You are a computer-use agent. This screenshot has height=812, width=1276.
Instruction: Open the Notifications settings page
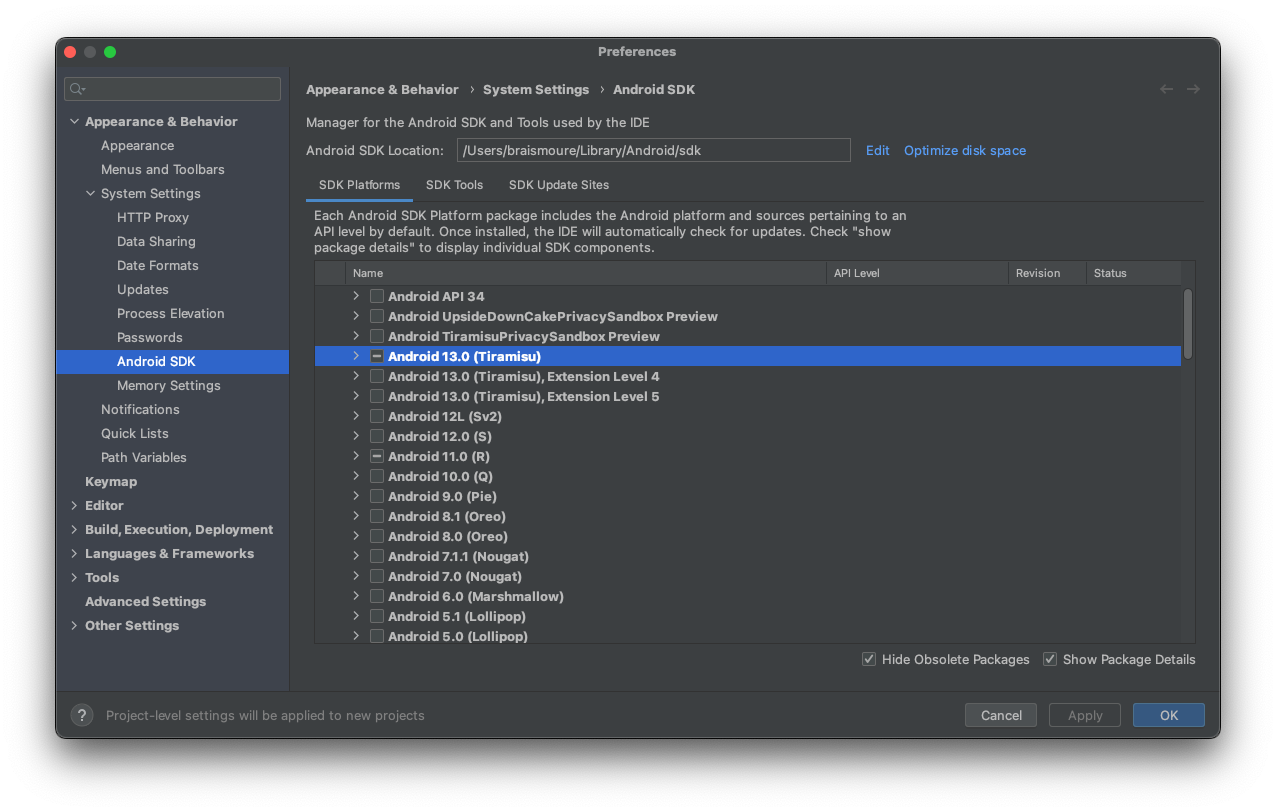[140, 409]
